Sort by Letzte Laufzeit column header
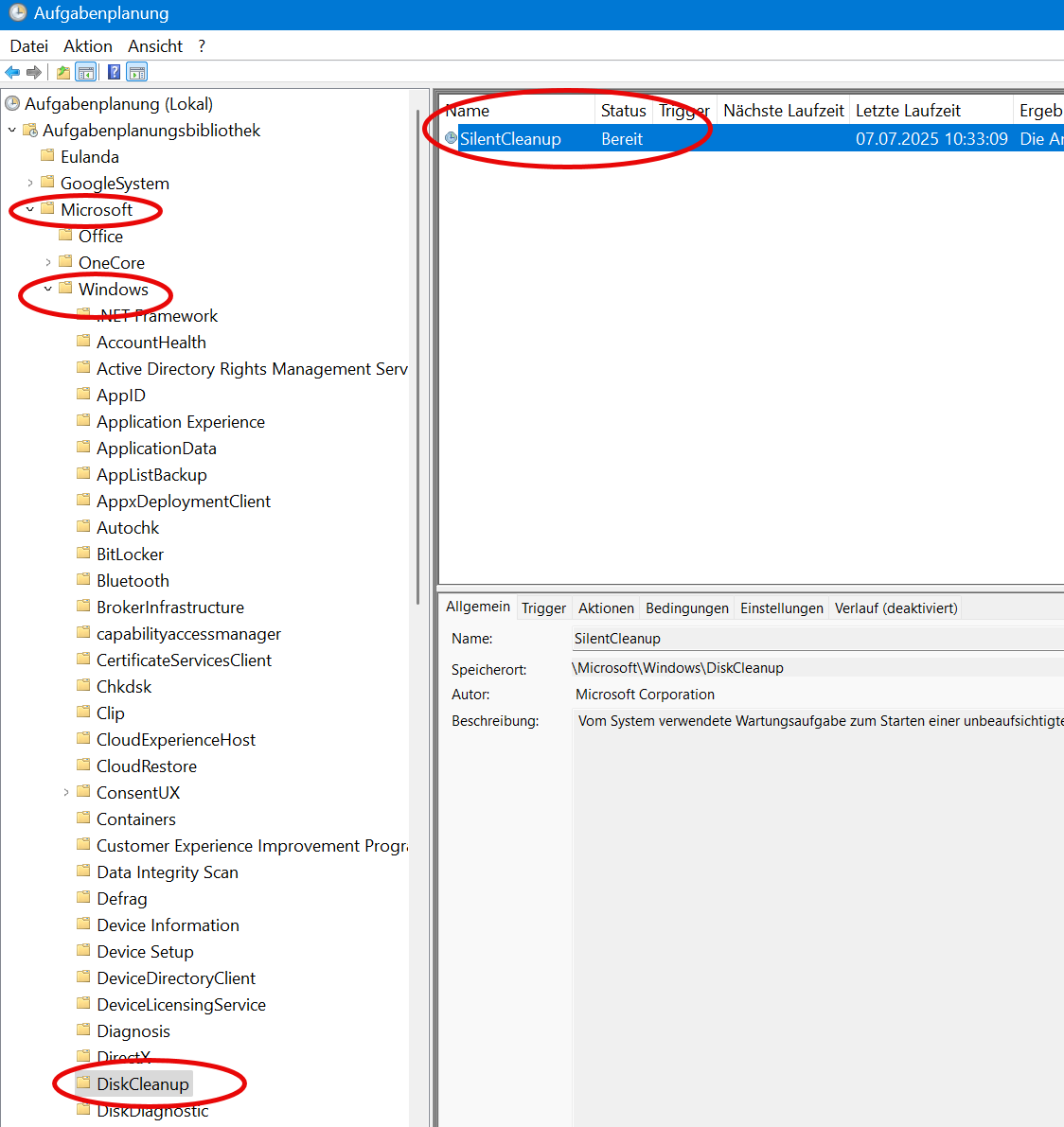Viewport: 1064px width, 1127px height. pyautogui.click(x=931, y=110)
